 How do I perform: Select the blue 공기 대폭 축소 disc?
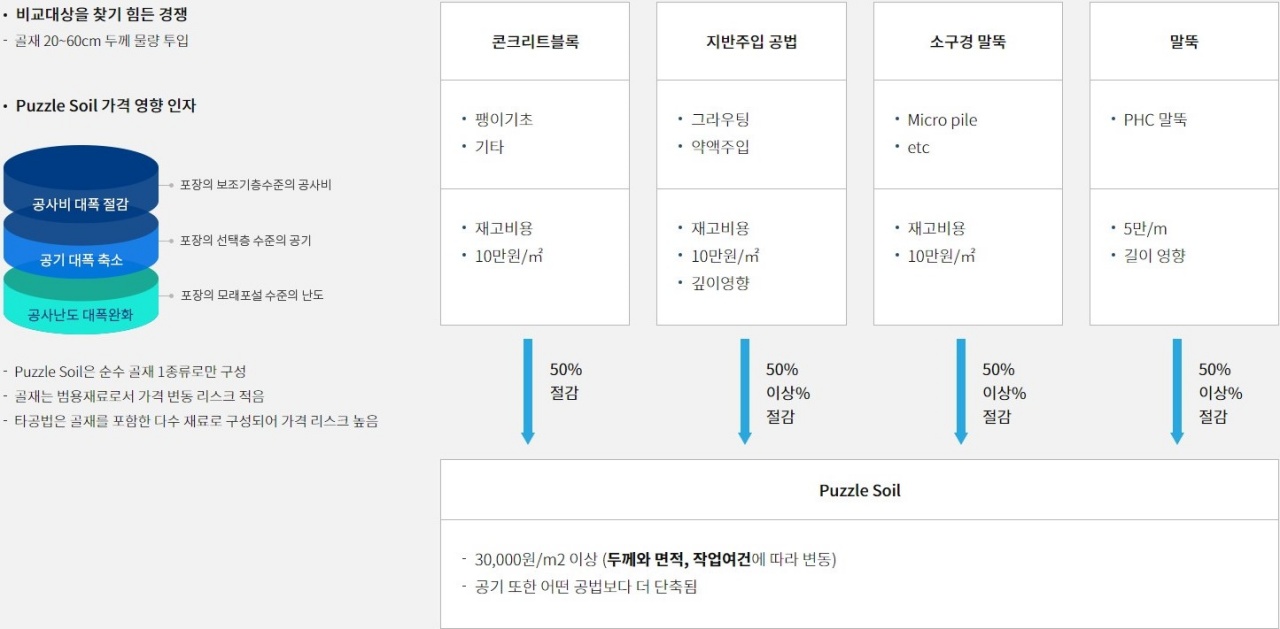point(81,252)
